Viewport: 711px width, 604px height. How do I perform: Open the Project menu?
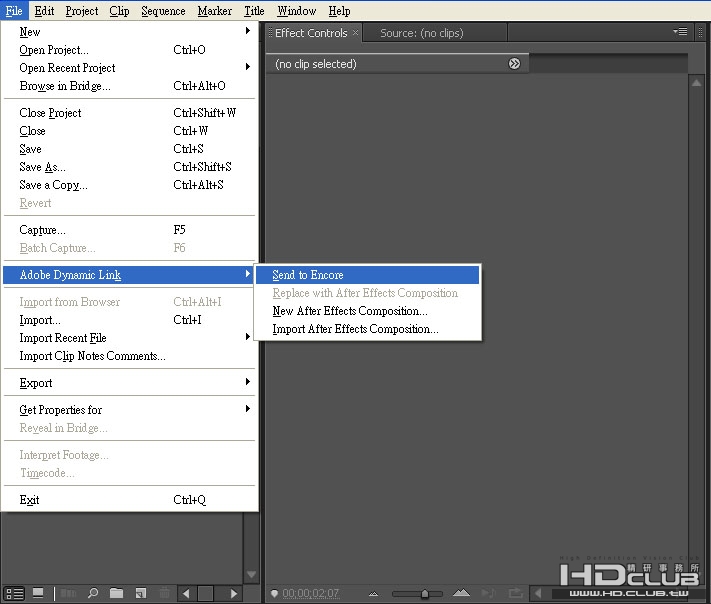point(82,11)
